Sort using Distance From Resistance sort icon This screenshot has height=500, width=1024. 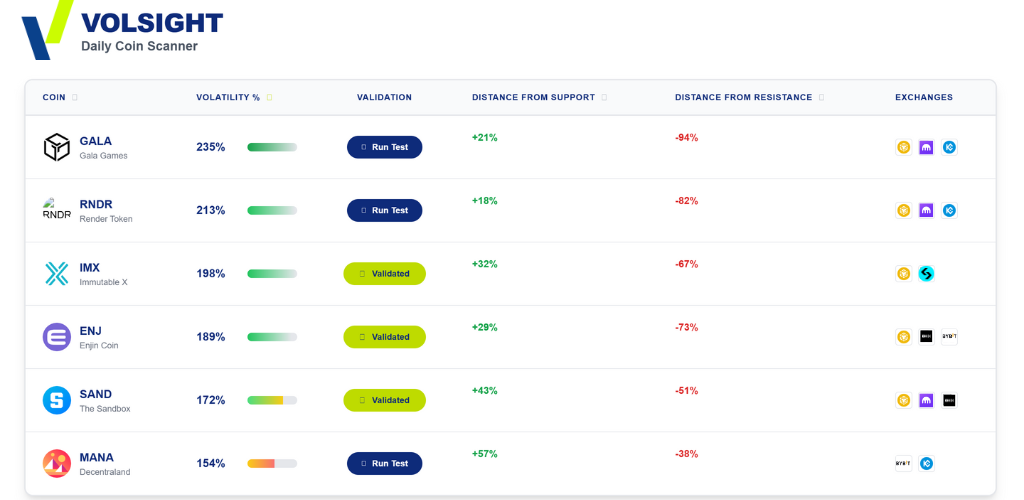(x=822, y=98)
